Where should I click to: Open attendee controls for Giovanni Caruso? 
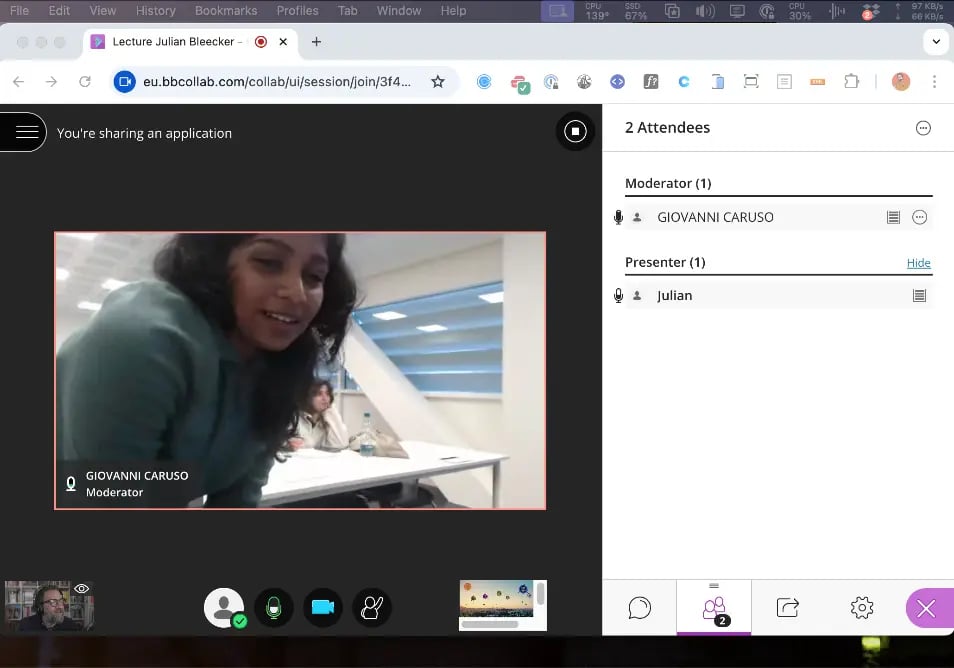[920, 216]
